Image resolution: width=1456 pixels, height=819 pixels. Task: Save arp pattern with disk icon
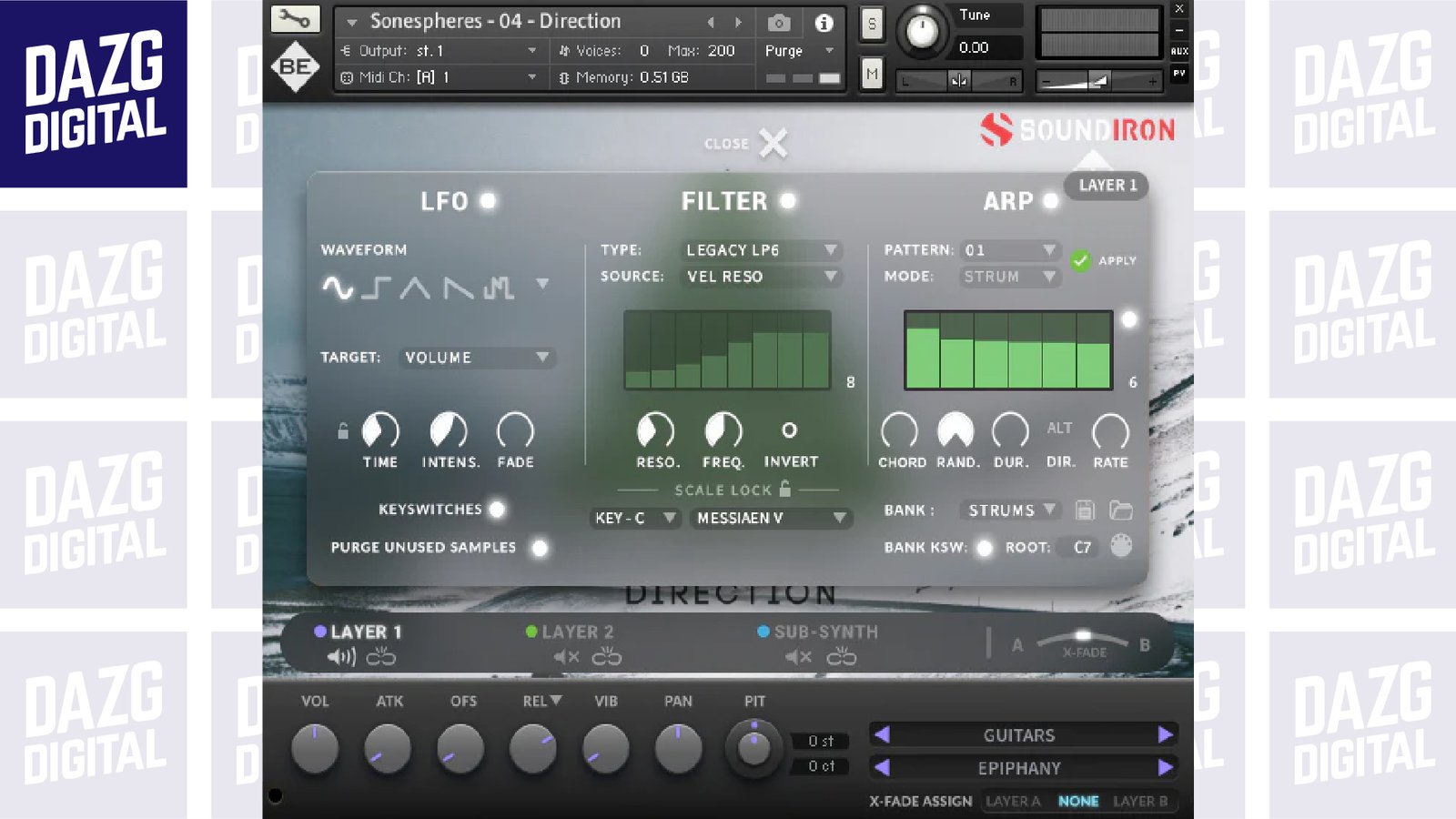1085,510
